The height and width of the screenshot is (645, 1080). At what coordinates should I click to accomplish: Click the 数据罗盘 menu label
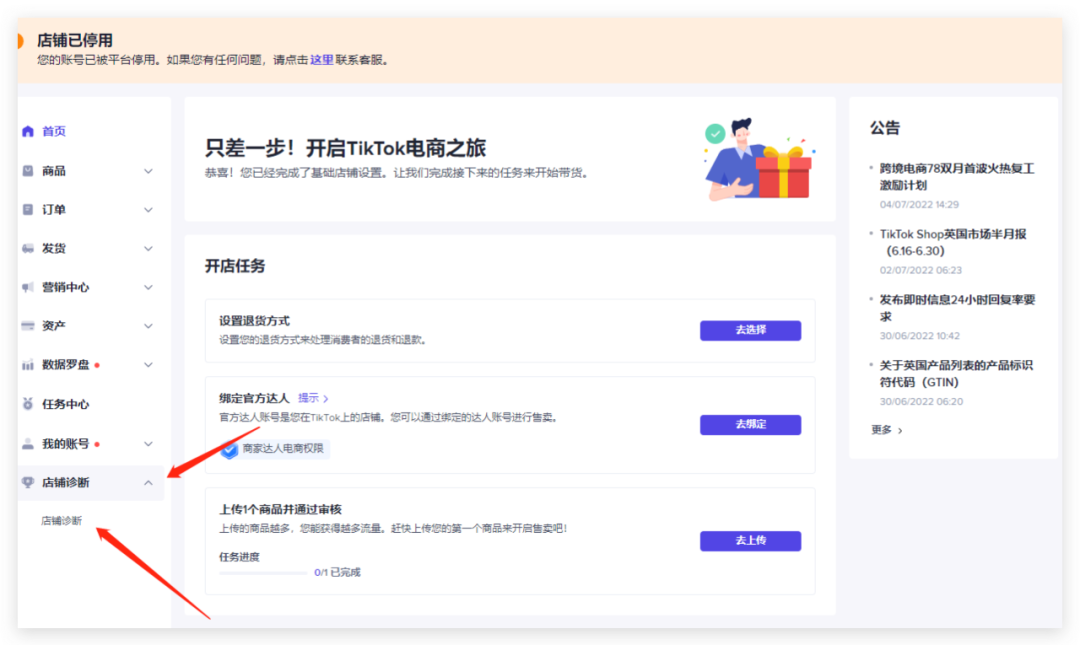pos(65,365)
